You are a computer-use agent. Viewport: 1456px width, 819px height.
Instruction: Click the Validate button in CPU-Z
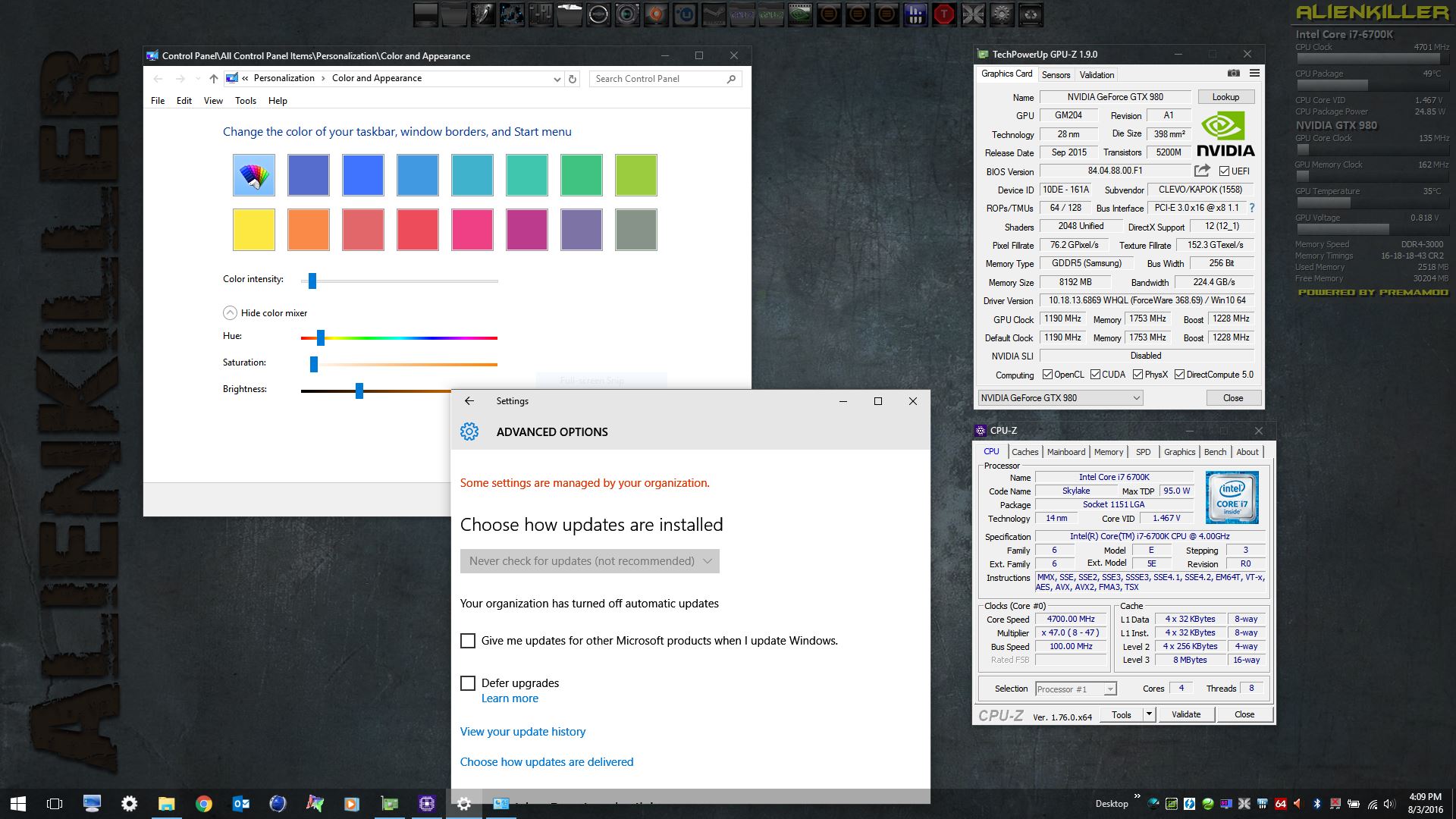coord(1186,714)
